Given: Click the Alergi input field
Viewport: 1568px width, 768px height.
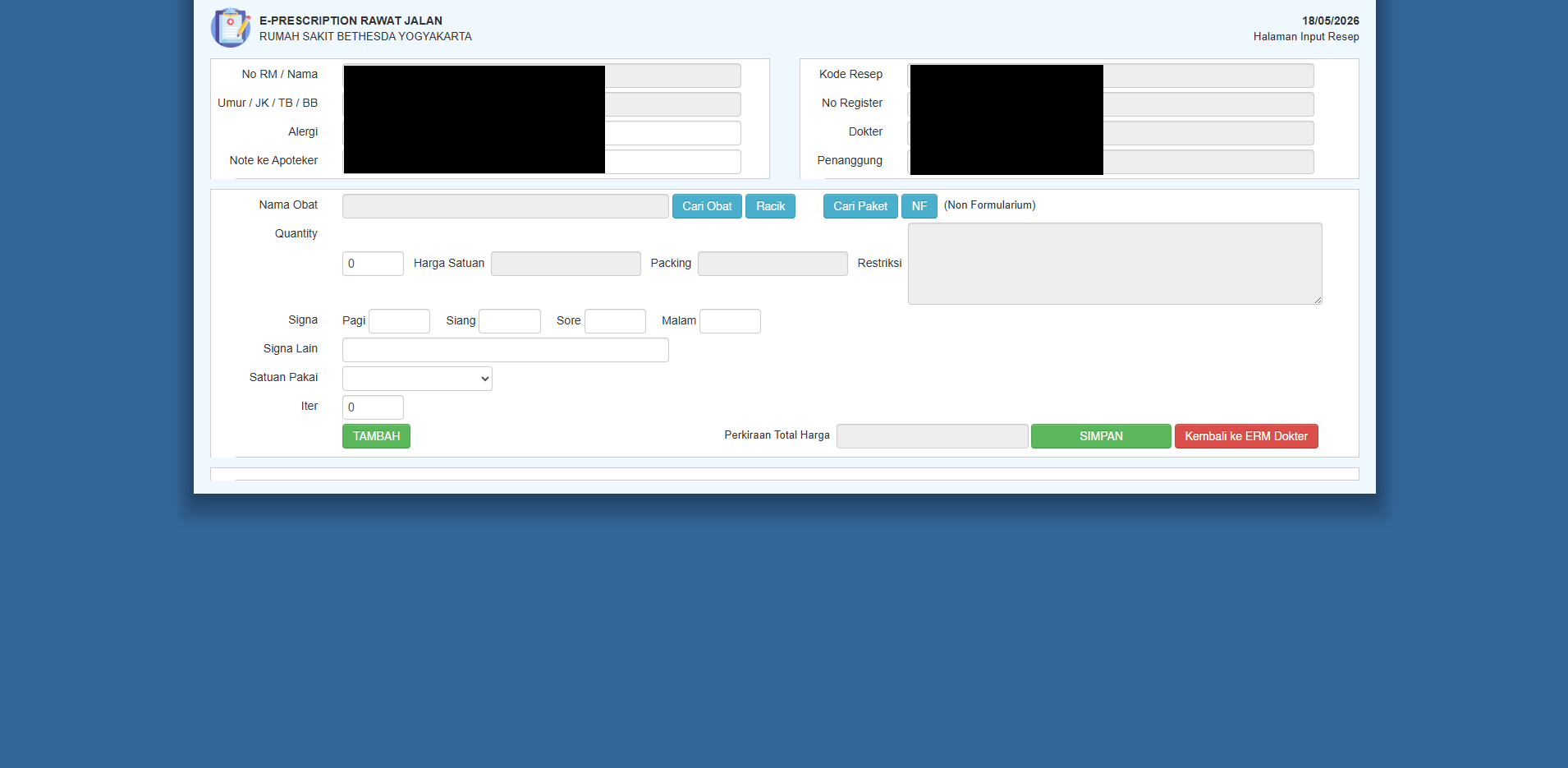Looking at the screenshot, I should tap(542, 133).
